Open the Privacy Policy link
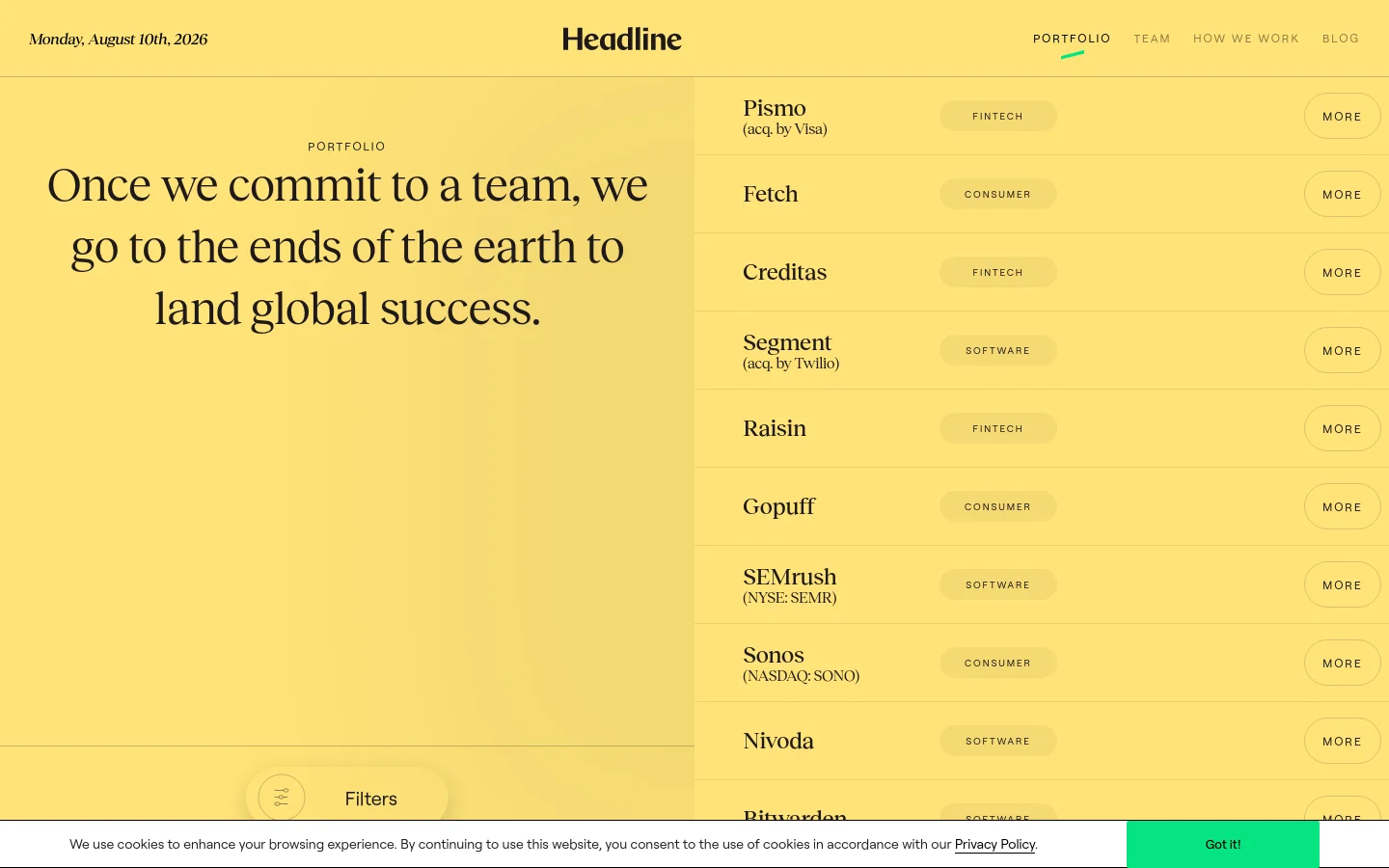The image size is (1389, 868). pyautogui.click(x=994, y=844)
